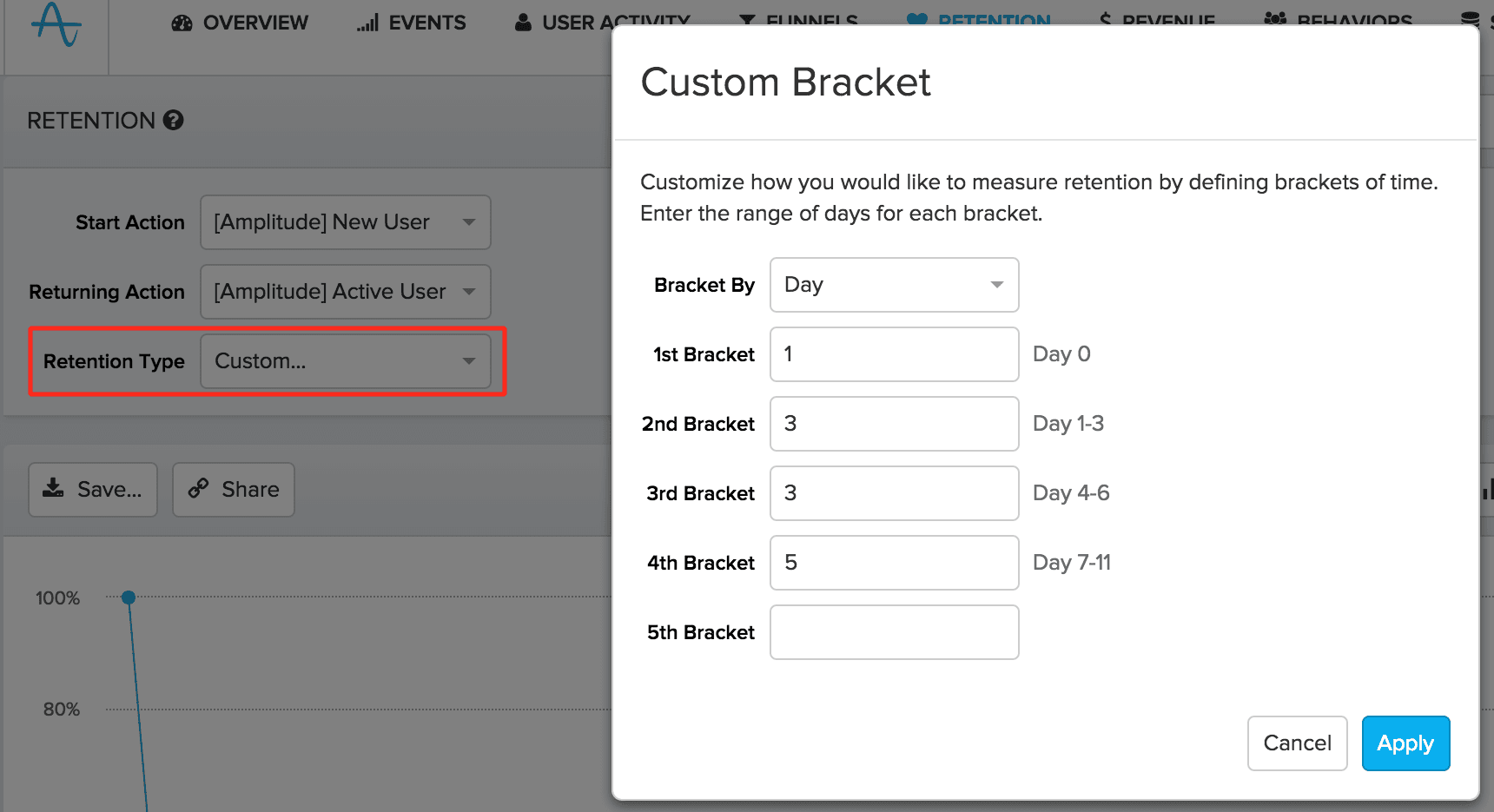Click the link icon on Share button
The height and width of the screenshot is (812, 1494).
pos(199,489)
